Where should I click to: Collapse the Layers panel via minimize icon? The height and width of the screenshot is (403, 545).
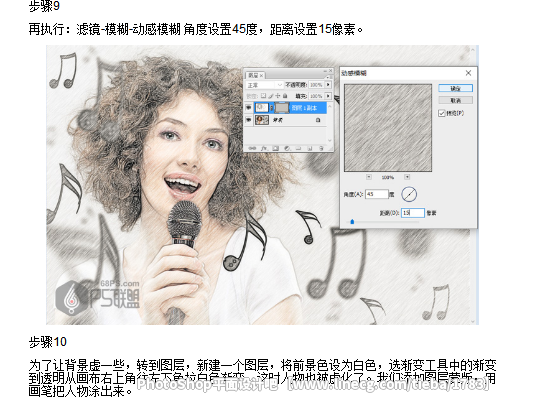pos(325,71)
